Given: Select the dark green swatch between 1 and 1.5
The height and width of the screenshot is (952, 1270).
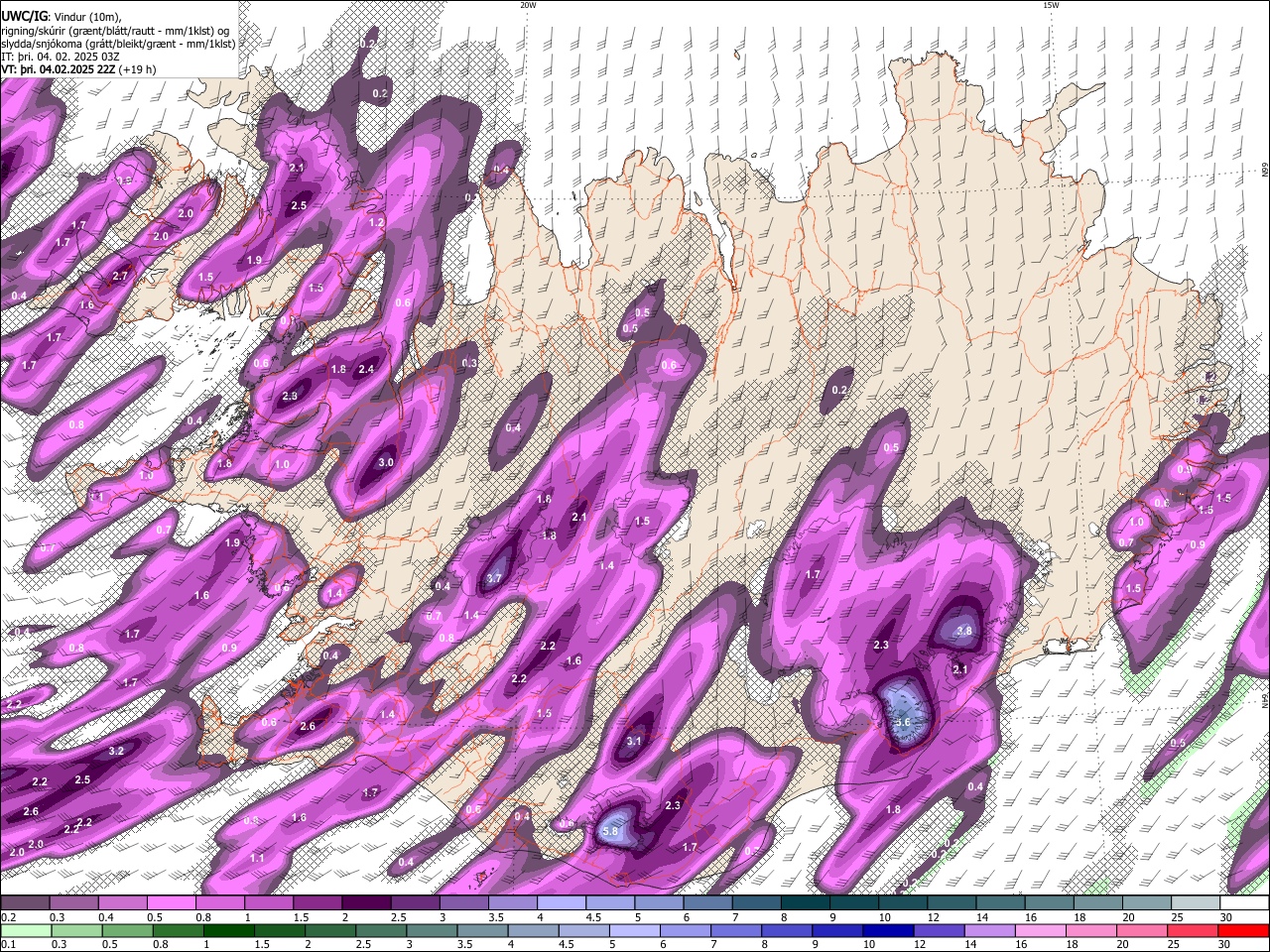Looking at the screenshot, I should click(x=227, y=931).
